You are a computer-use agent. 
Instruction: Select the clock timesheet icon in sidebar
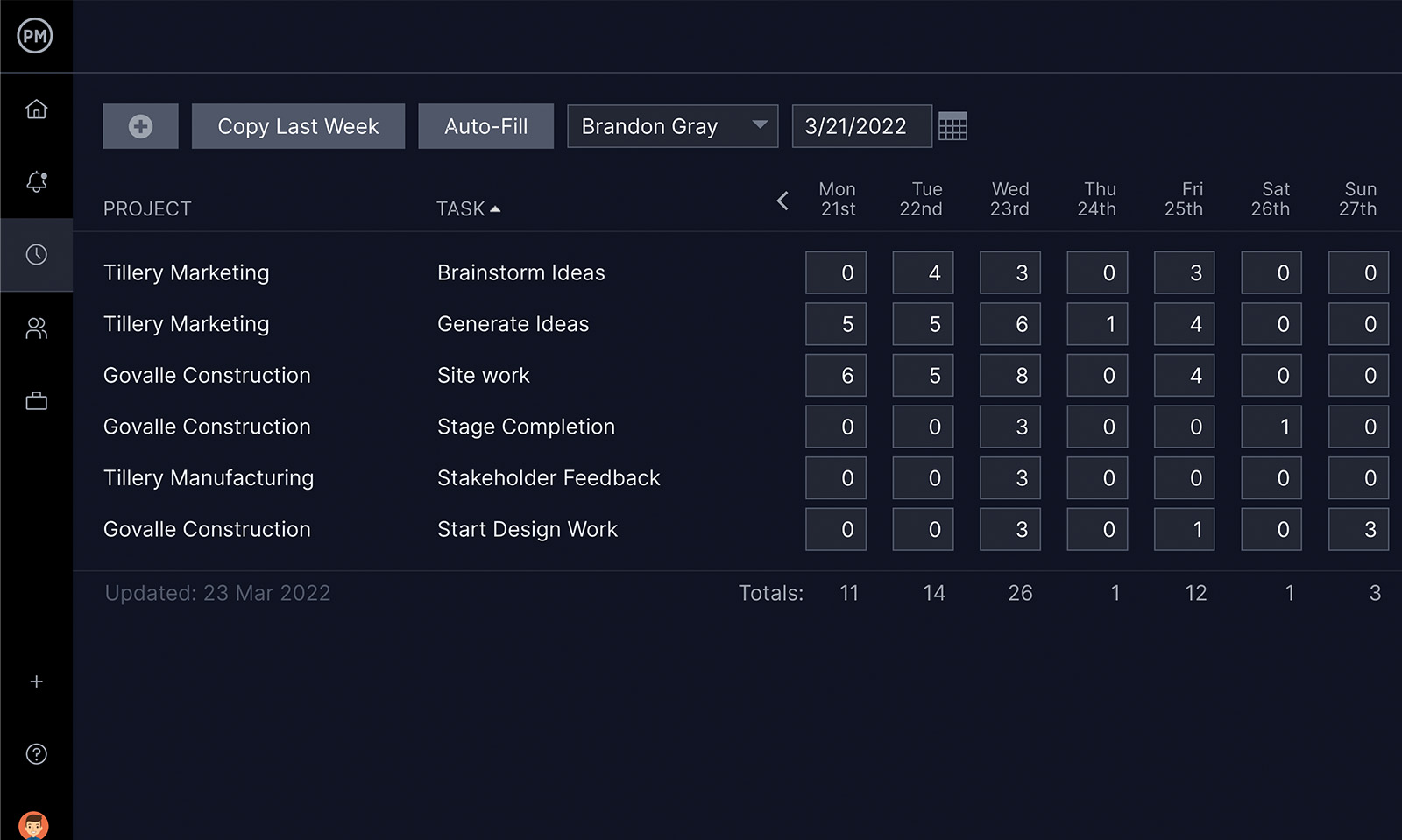36,255
